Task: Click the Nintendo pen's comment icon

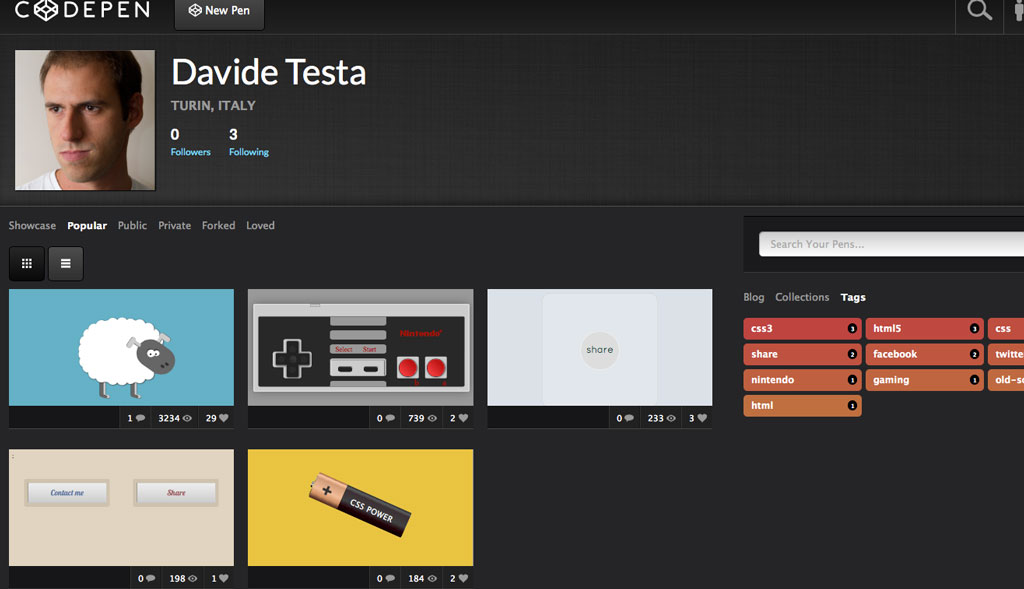Action: coord(390,418)
